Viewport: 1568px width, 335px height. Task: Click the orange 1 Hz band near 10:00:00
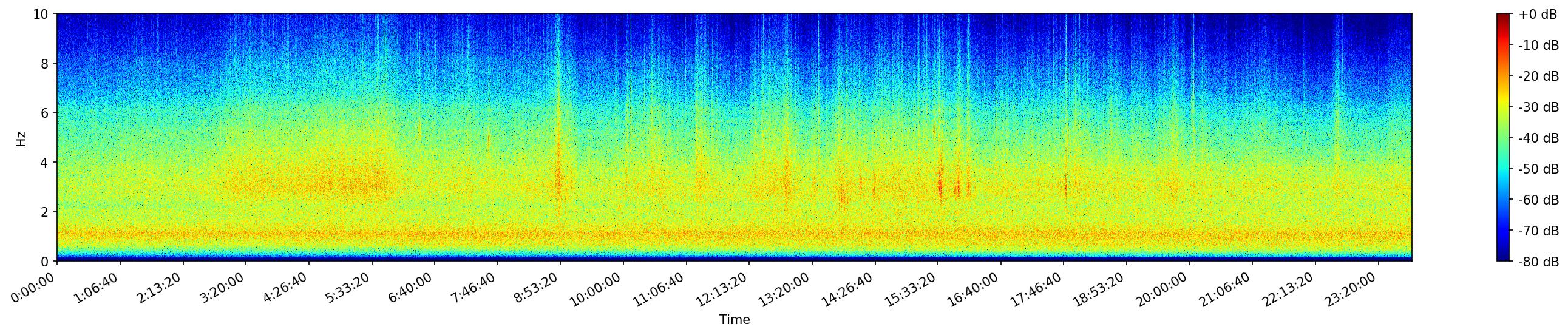pyautogui.click(x=623, y=234)
